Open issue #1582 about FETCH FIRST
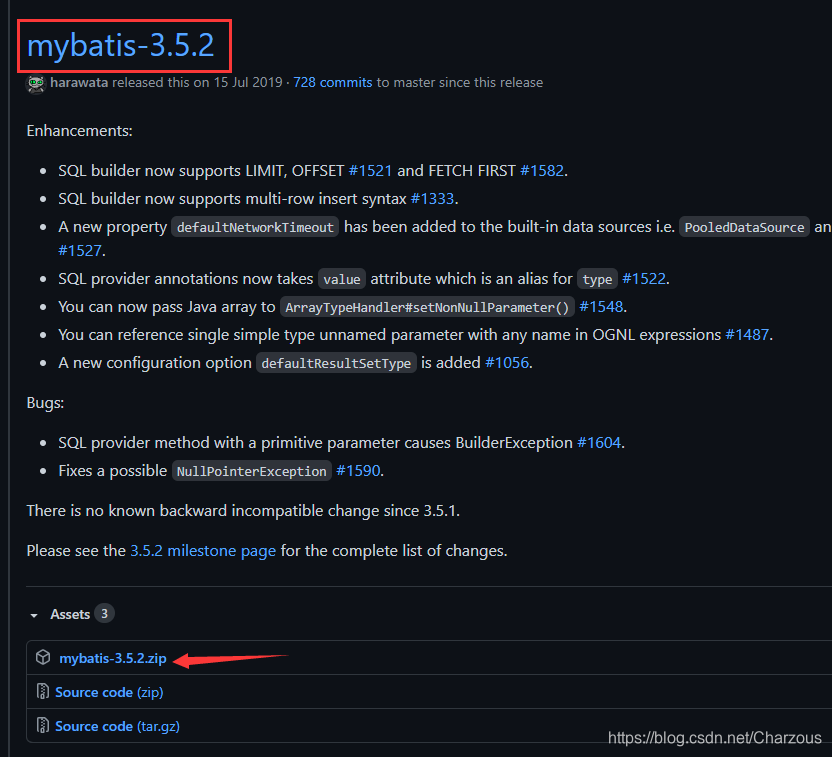Viewport: 832px width, 757px height. [x=542, y=170]
